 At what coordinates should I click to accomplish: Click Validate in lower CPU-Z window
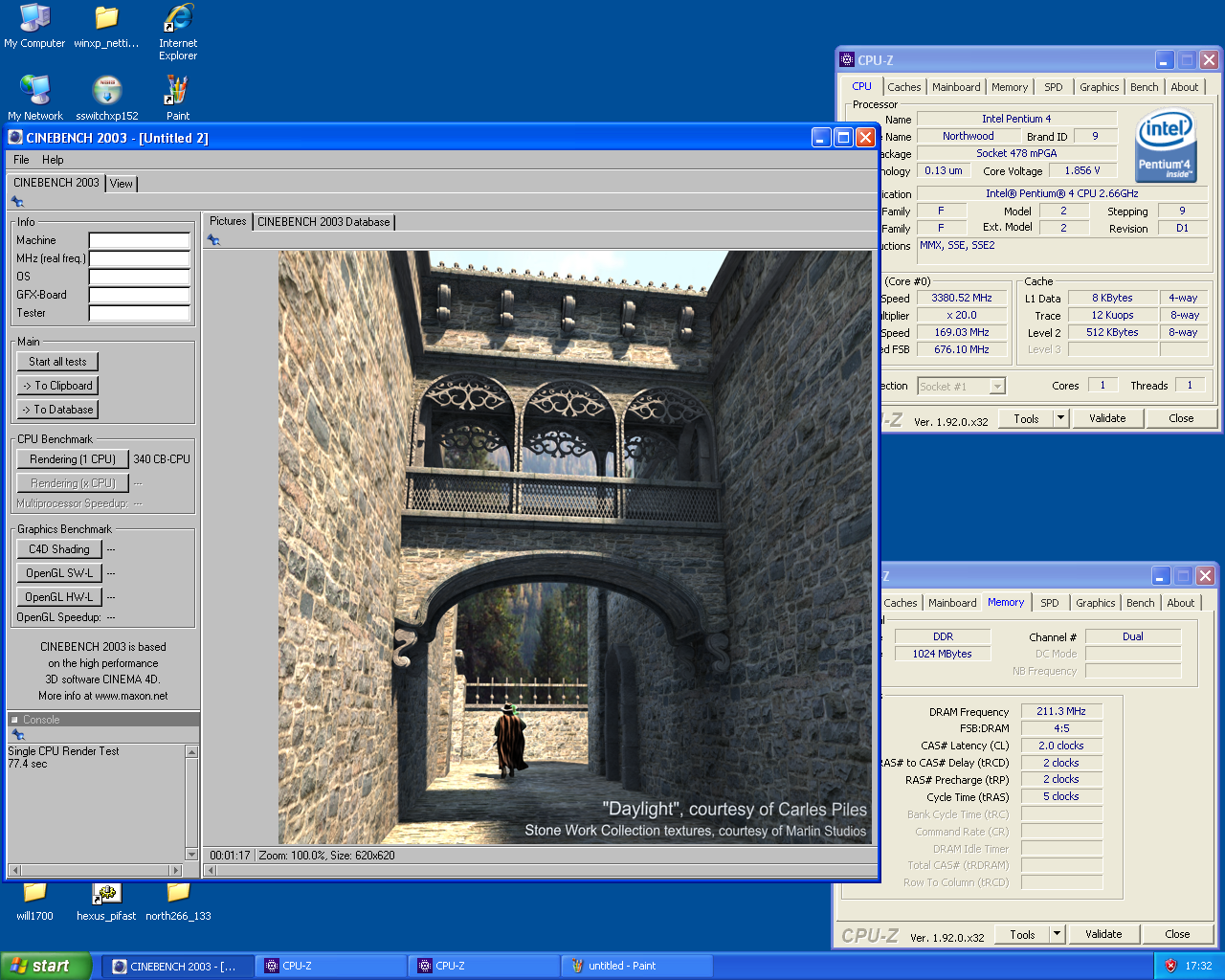(1103, 934)
